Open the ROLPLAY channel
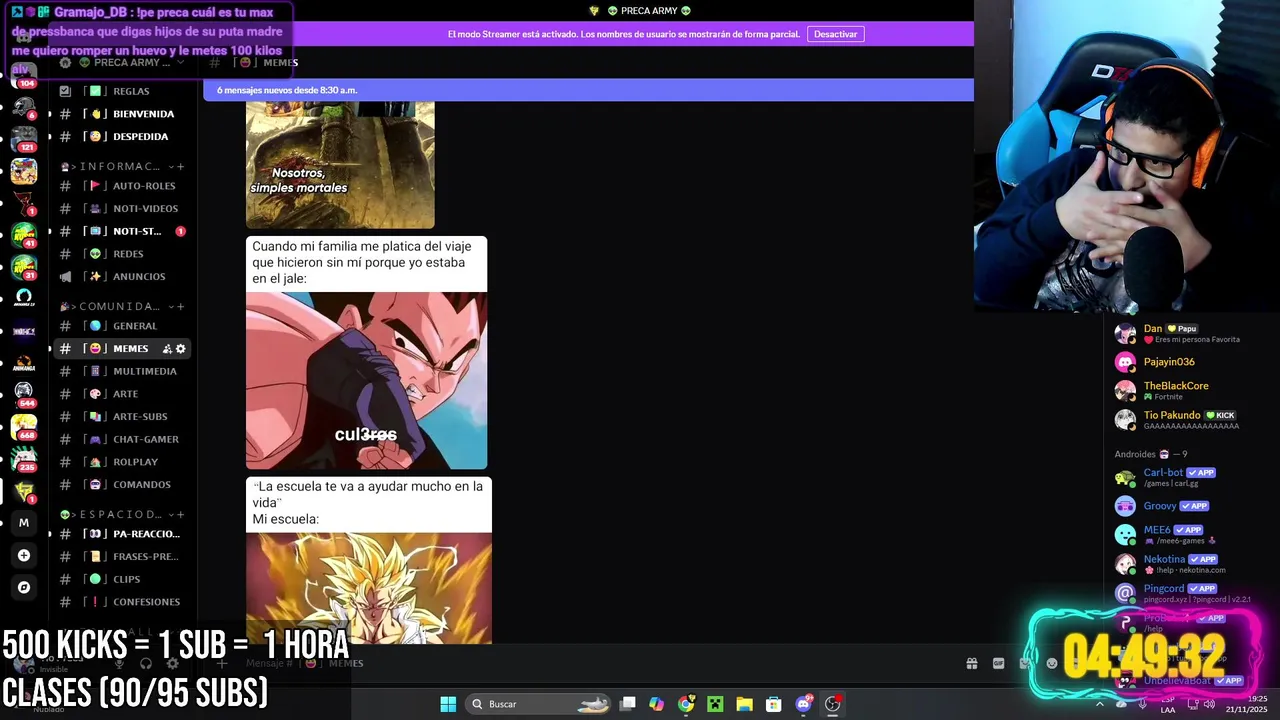1280x720 pixels. tap(122, 462)
